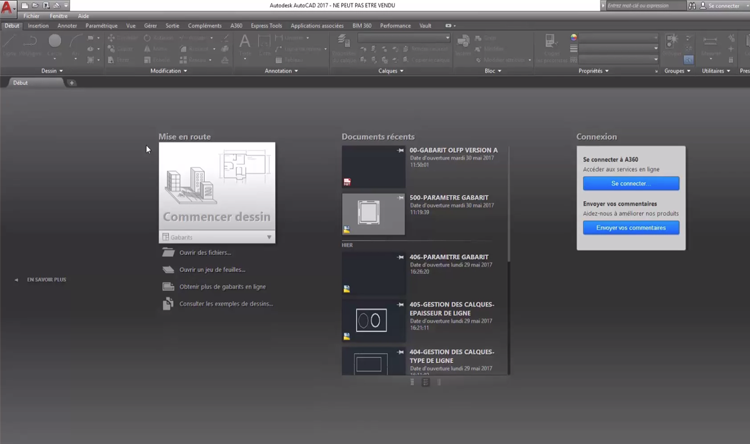
Task: Switch to the Insertion ribbon tab
Action: pyautogui.click(x=38, y=26)
